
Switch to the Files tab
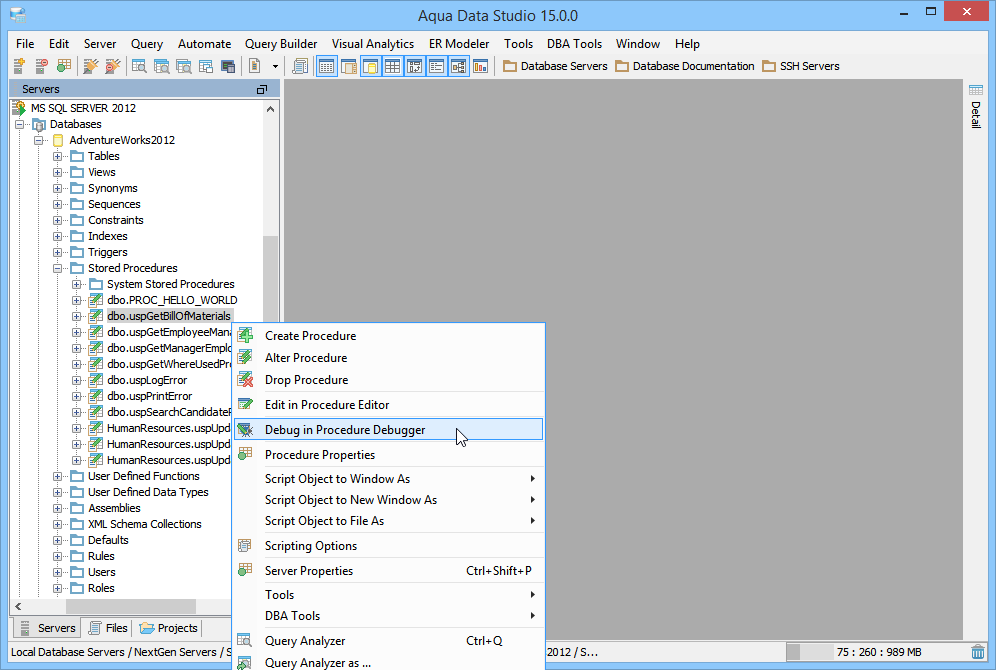coord(109,628)
